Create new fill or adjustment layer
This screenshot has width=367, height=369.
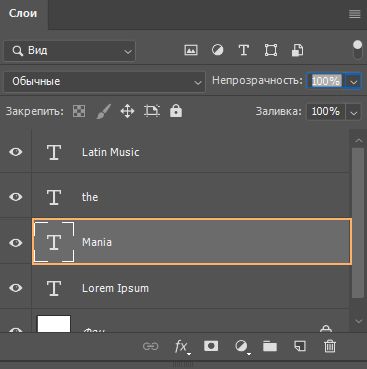coord(242,347)
